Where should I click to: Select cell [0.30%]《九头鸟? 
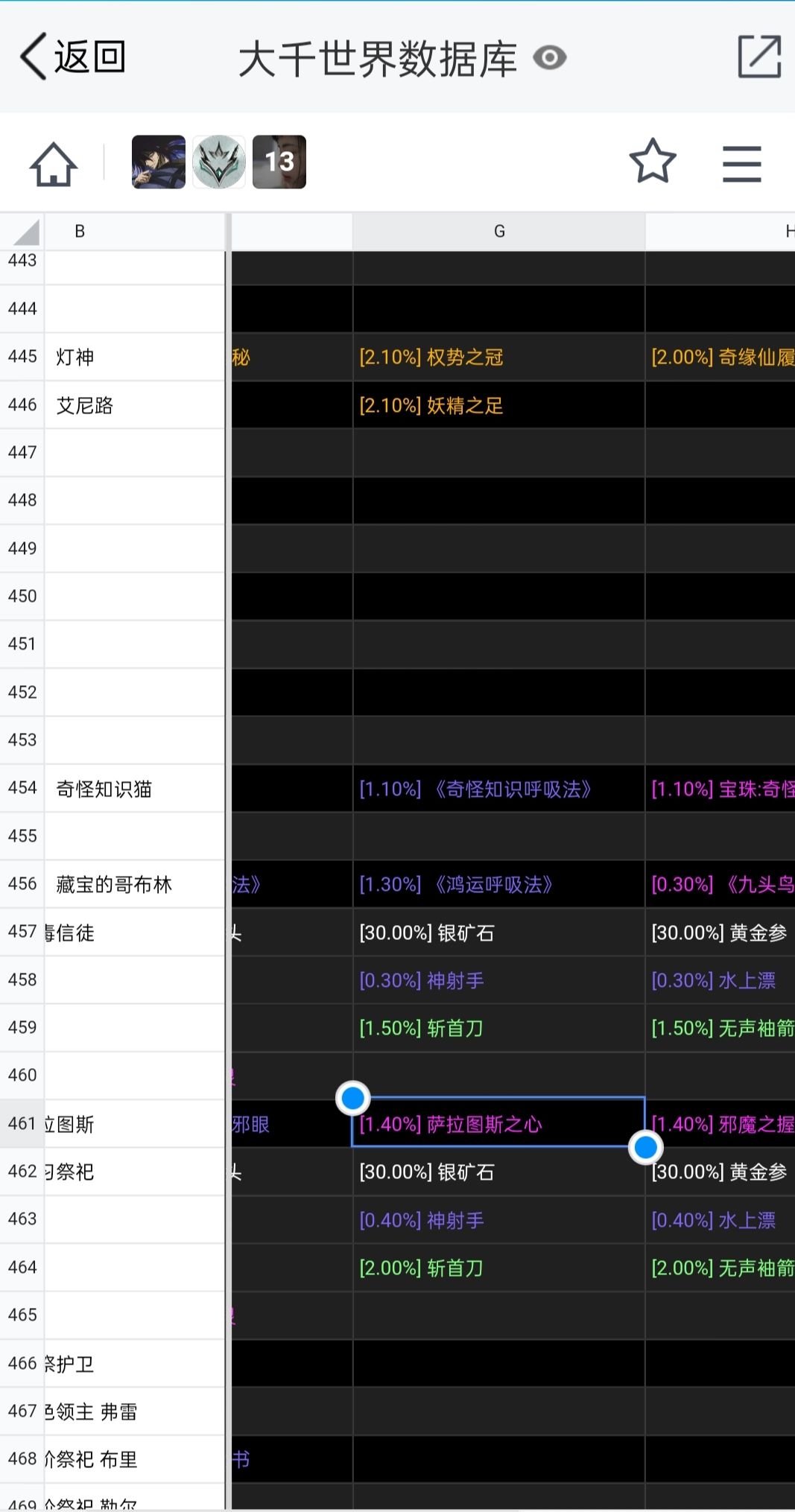pos(720,884)
